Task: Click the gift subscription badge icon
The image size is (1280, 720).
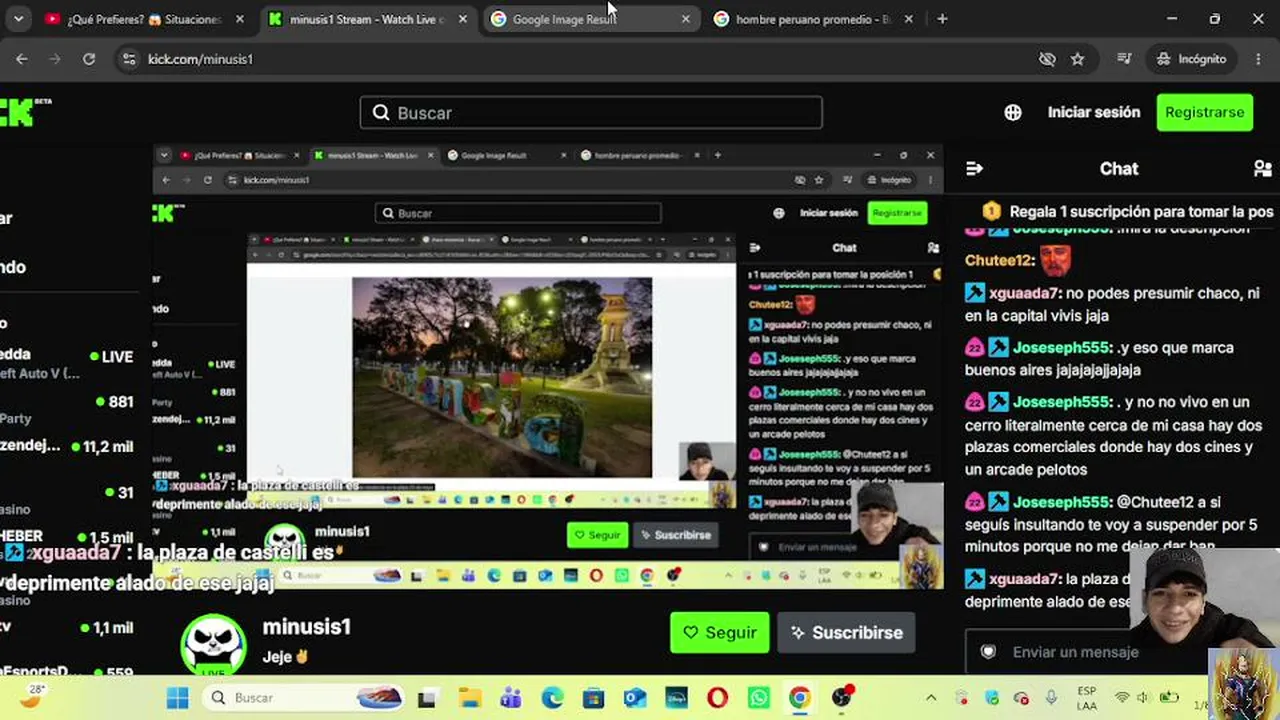Action: tap(991, 212)
